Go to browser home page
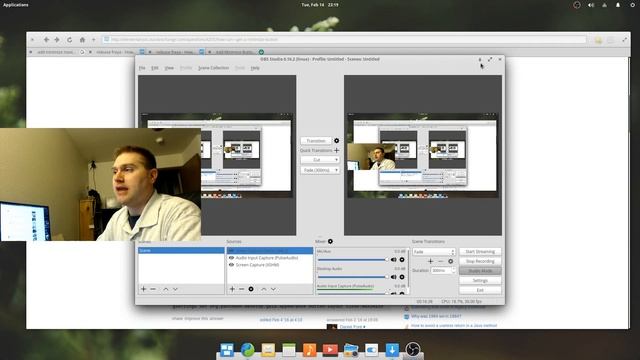This screenshot has width=640, height=360. point(82,40)
